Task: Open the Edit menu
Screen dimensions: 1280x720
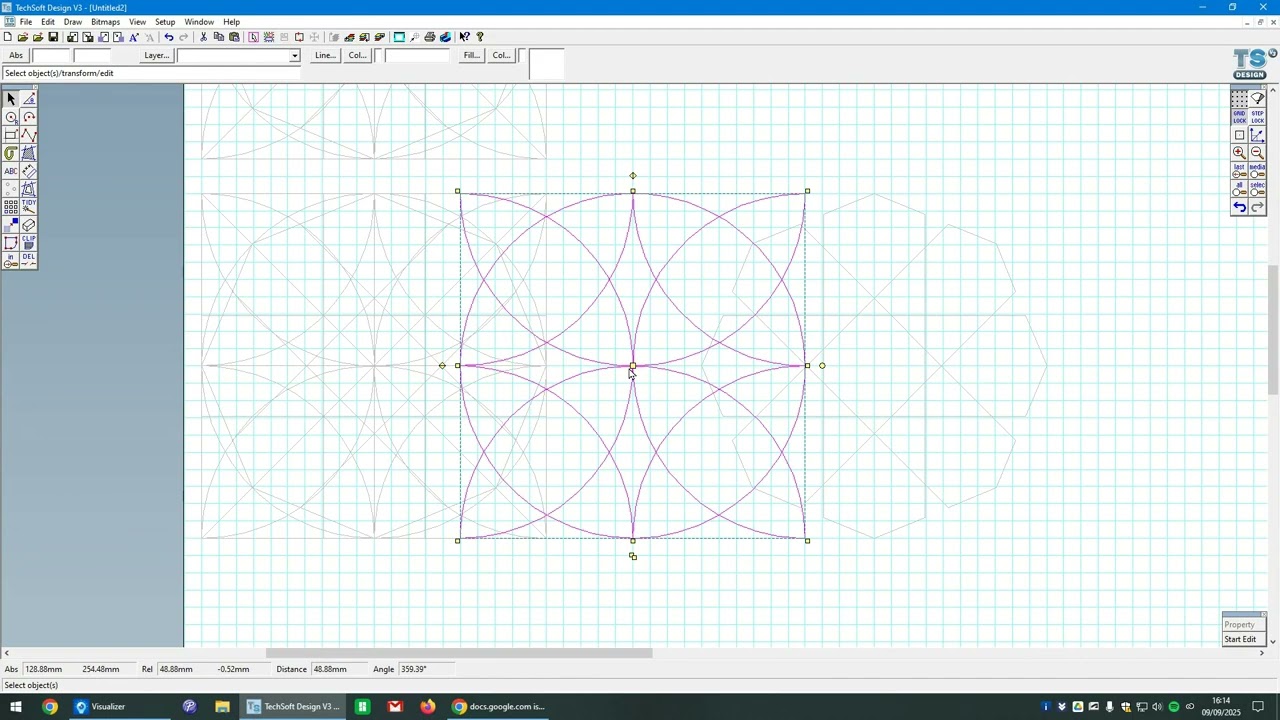Action: pos(48,22)
